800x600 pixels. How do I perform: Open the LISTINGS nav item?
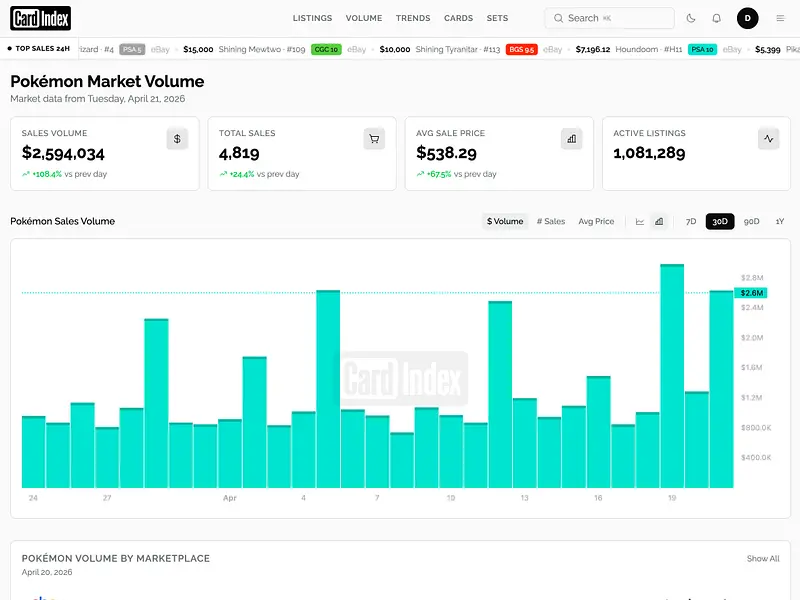click(312, 18)
